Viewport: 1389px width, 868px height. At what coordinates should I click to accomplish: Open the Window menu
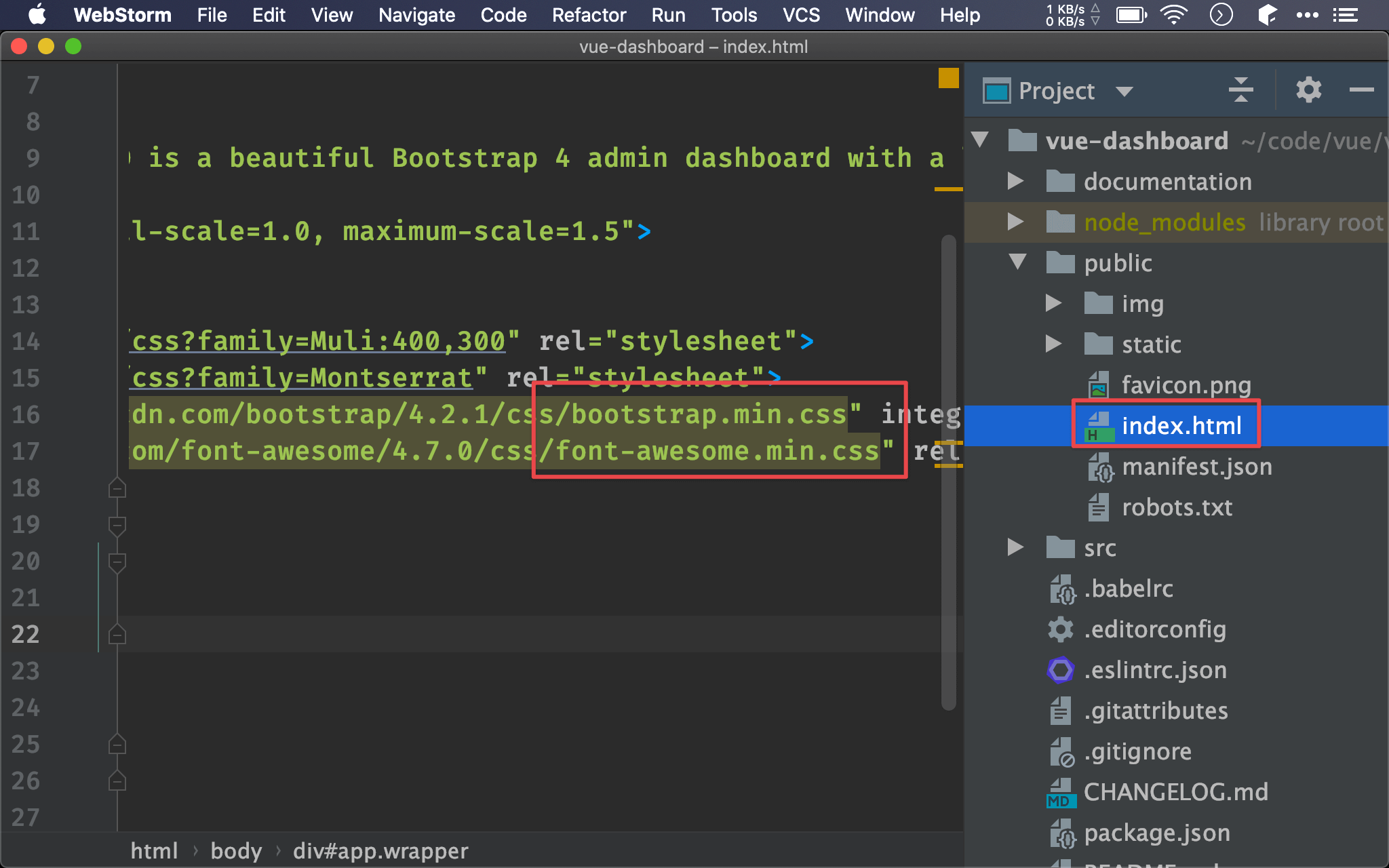880,15
